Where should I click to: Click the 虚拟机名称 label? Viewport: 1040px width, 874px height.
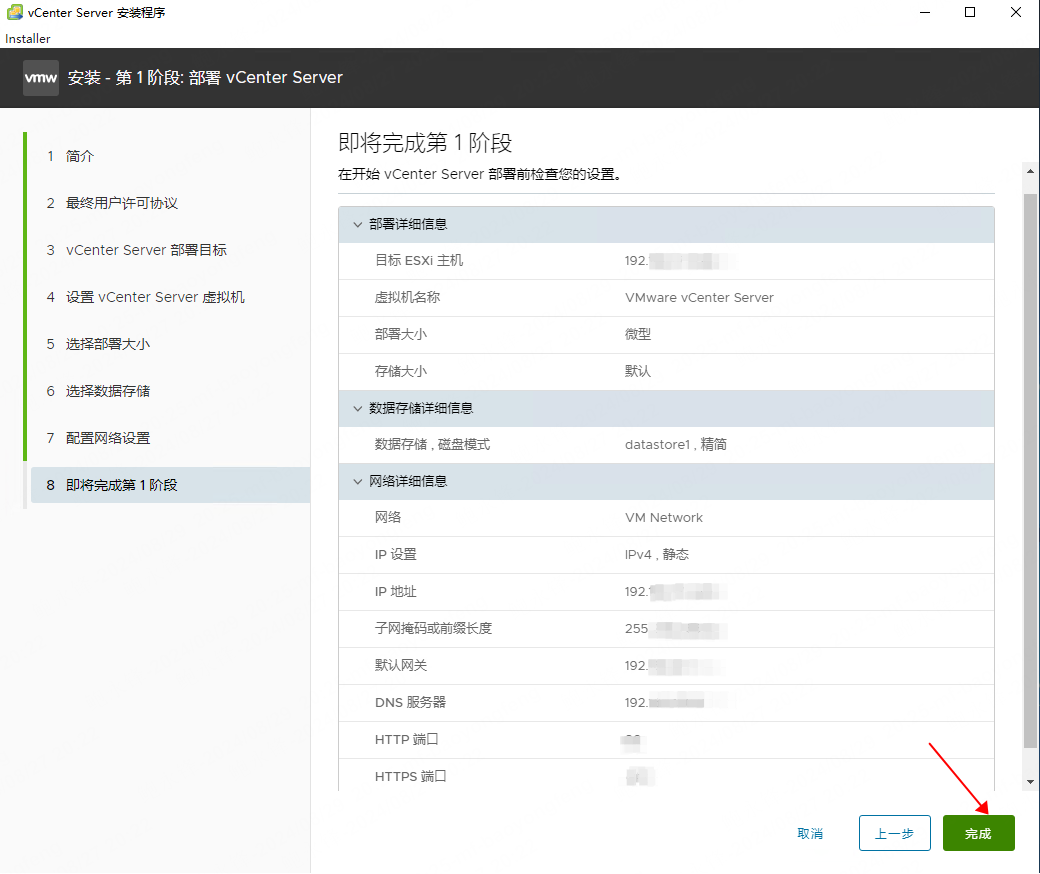407,298
